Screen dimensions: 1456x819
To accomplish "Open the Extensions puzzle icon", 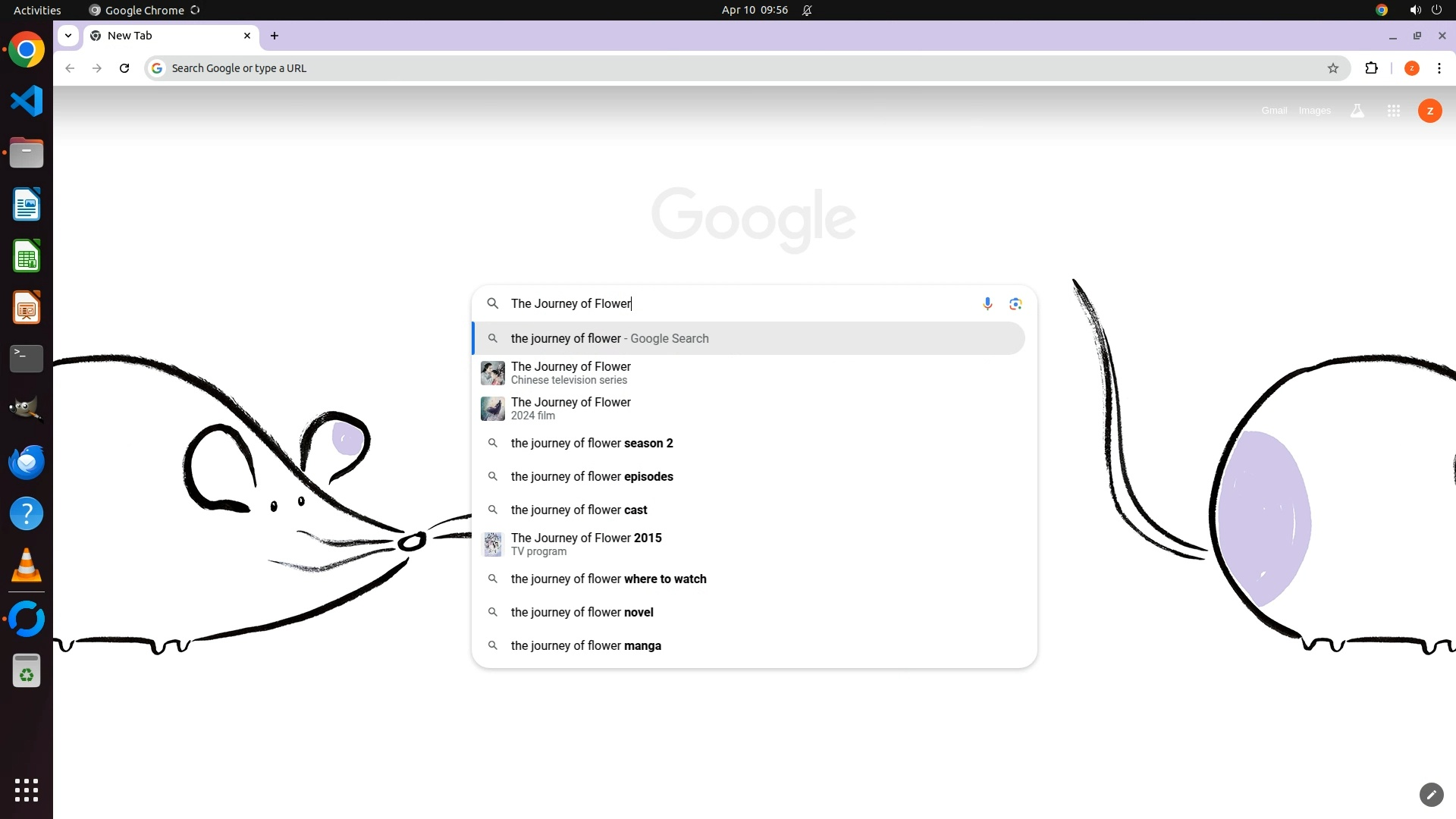I will coord(1371,68).
